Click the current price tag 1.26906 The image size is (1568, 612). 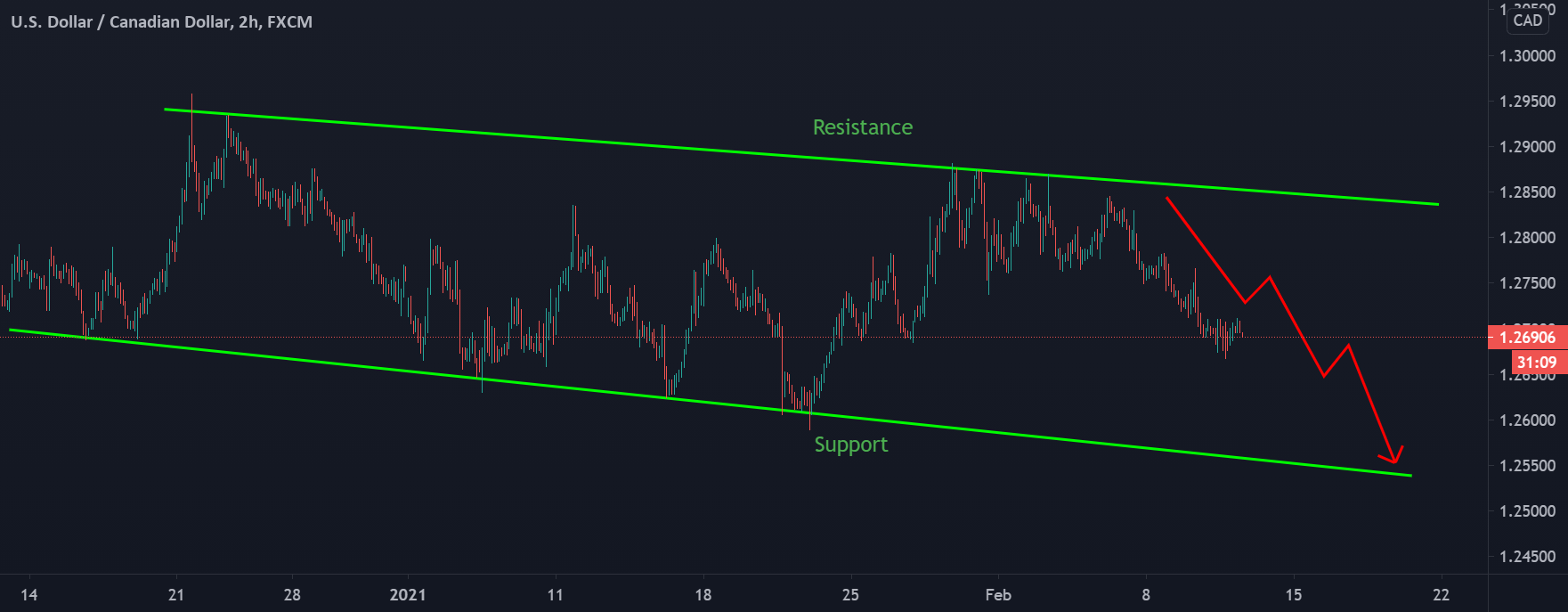(1527, 338)
